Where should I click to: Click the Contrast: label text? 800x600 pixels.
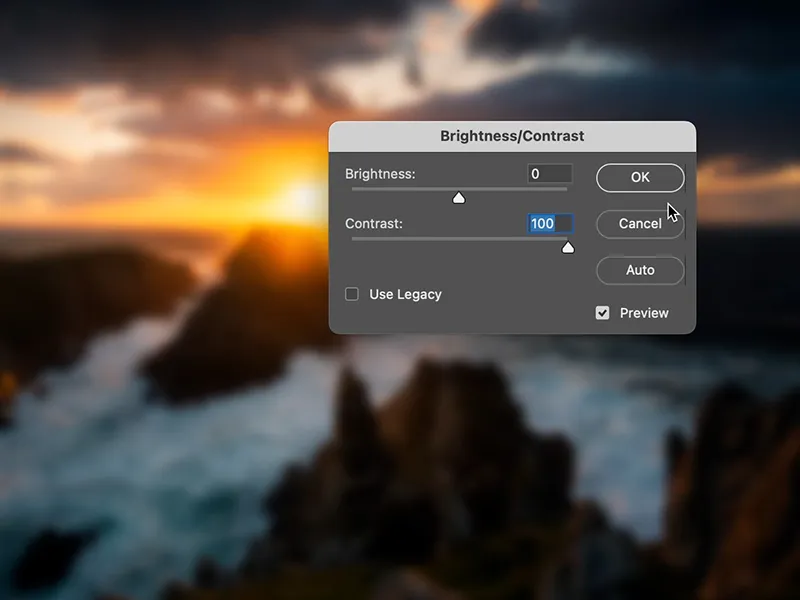(x=374, y=223)
